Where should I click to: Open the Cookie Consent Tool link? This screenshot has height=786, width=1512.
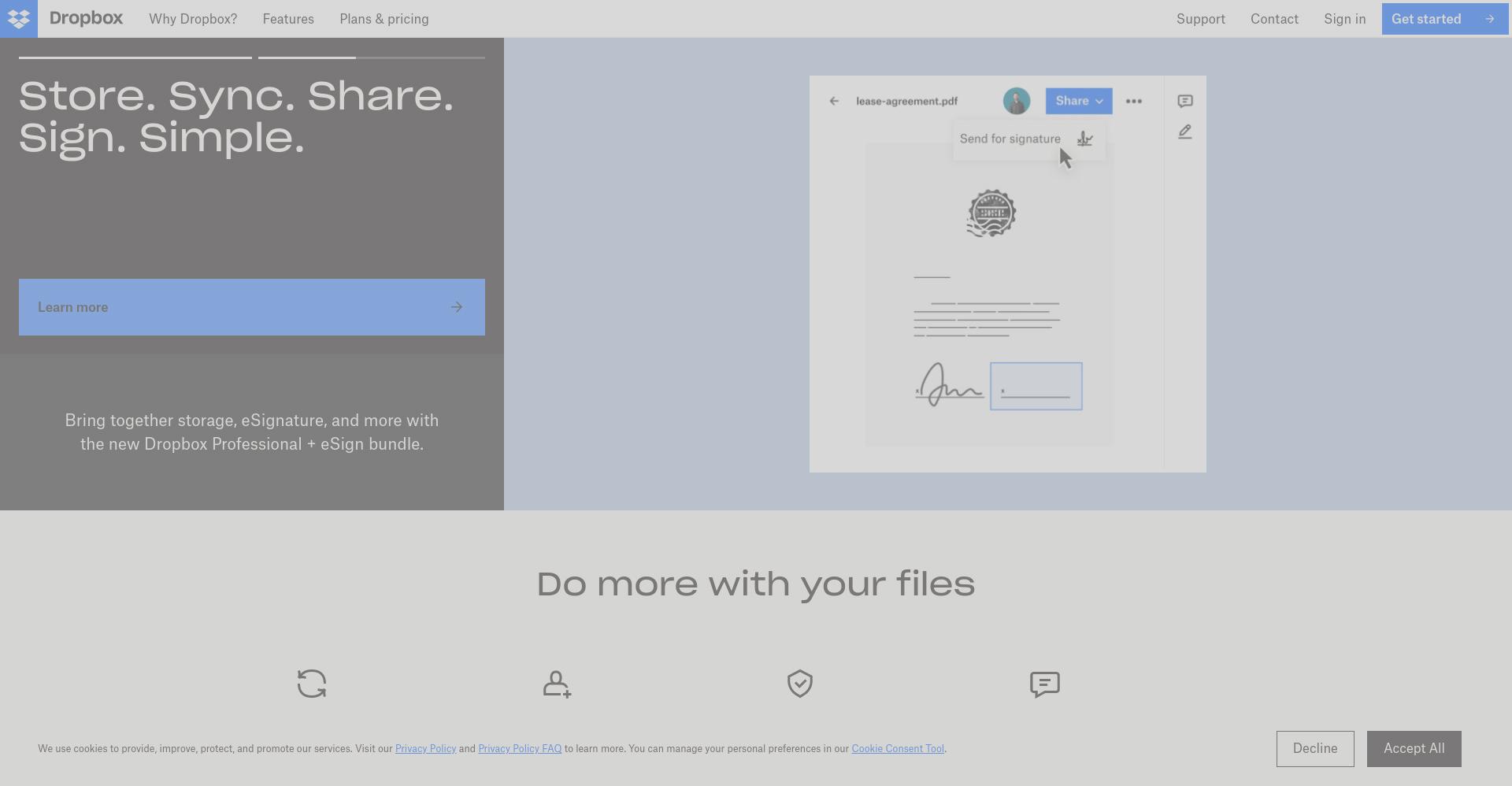[898, 748]
